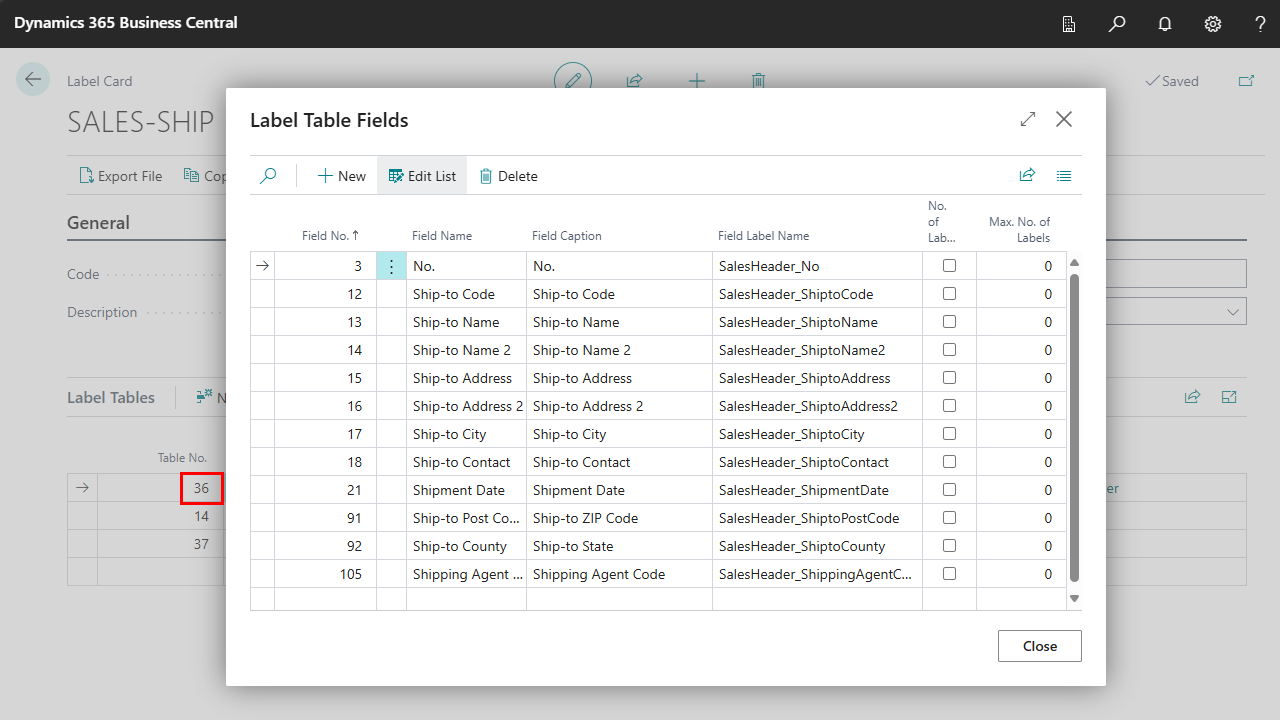
Task: Select Edit List in the dialog toolbar
Action: coord(422,176)
